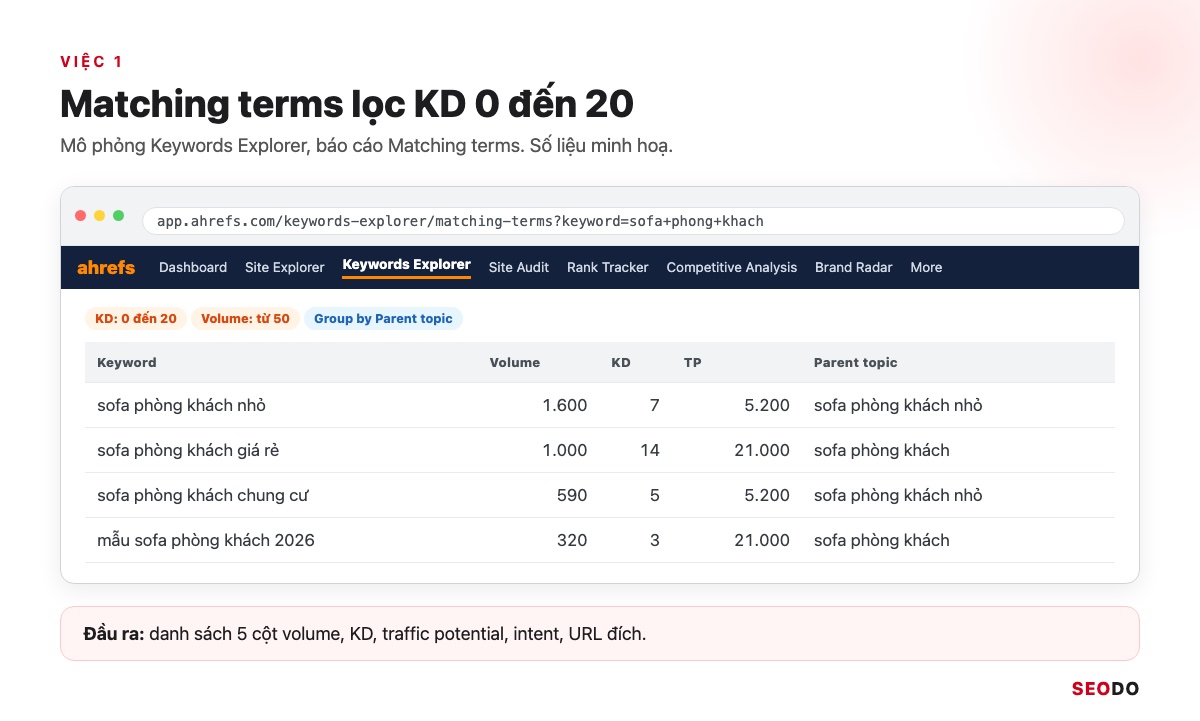Open the Dashboard menu item

click(x=193, y=267)
